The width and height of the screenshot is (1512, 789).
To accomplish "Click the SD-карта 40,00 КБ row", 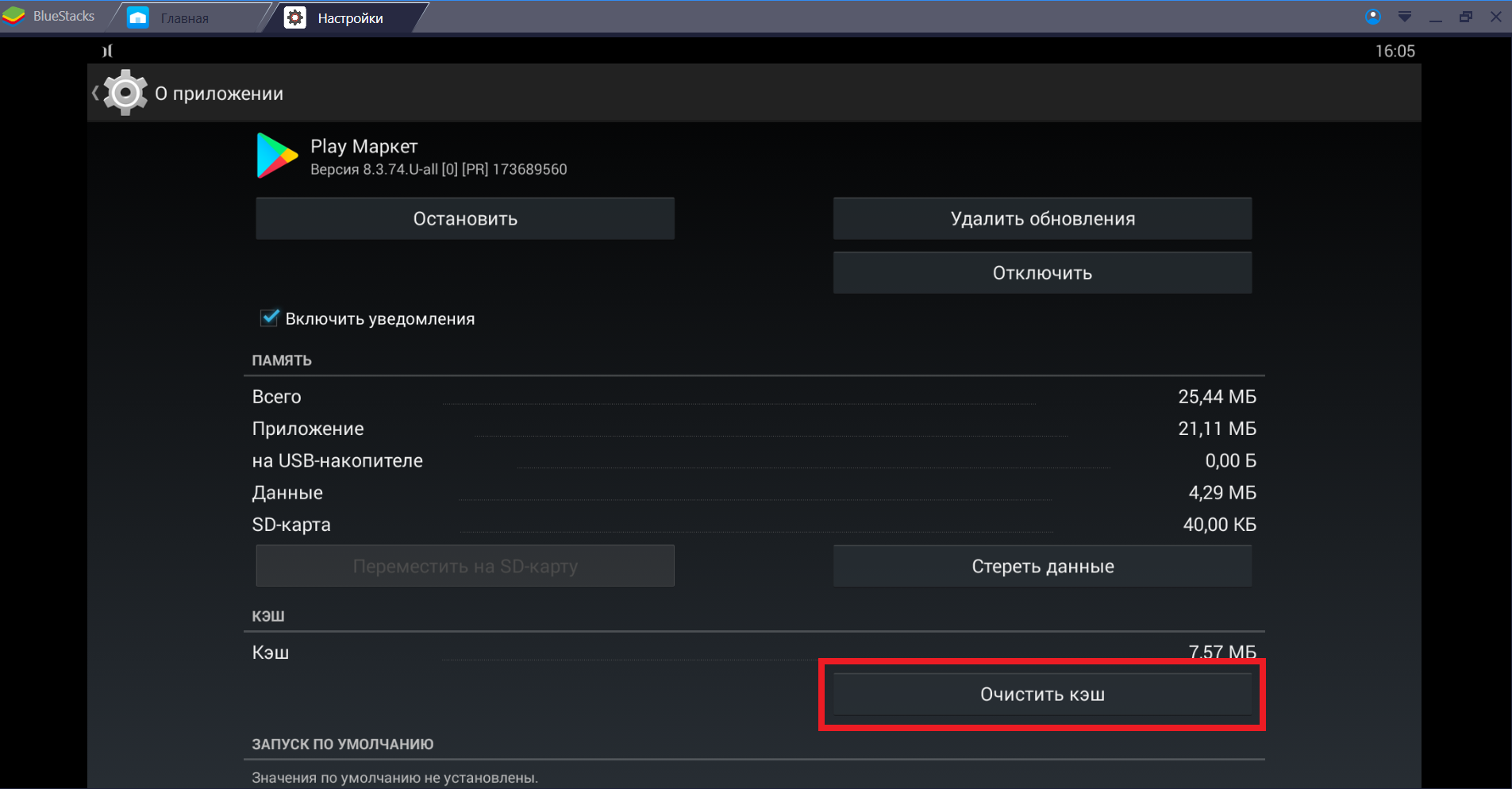I will 754,525.
